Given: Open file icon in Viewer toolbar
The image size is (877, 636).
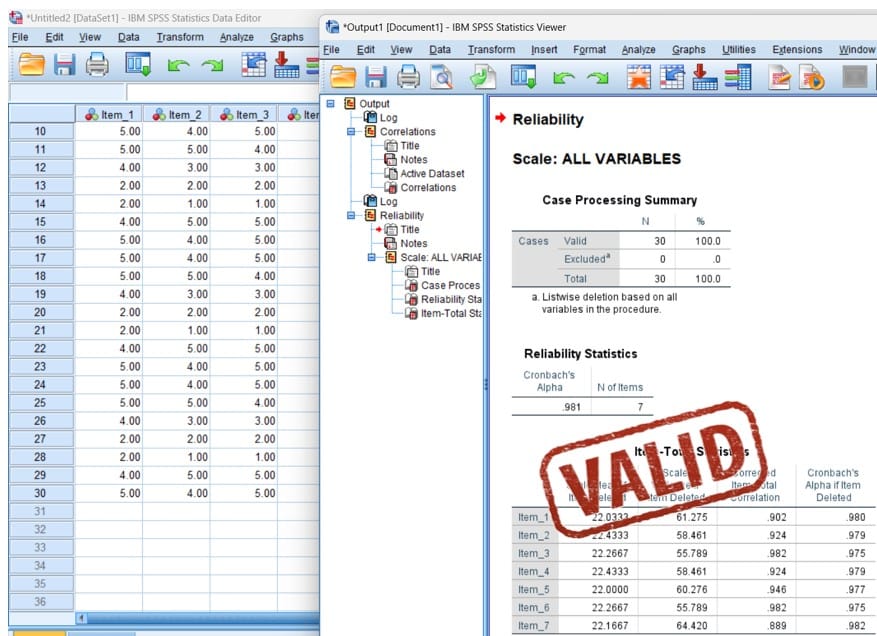Looking at the screenshot, I should coord(342,78).
